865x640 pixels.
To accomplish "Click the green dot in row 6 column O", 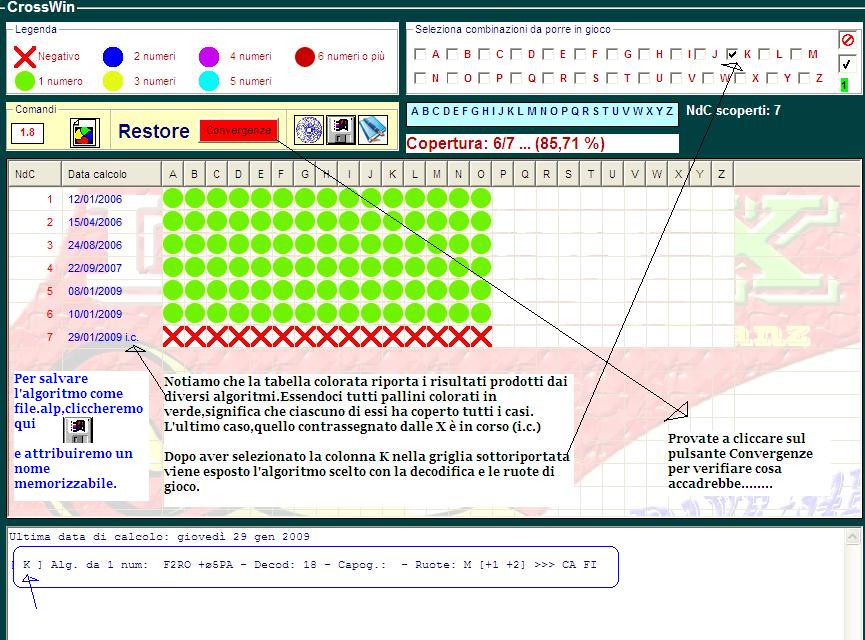I will [x=481, y=313].
